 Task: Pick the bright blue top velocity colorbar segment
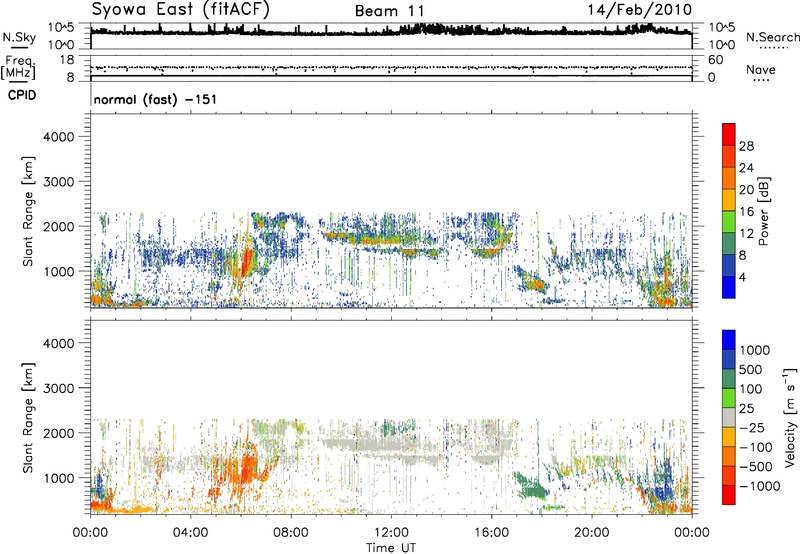[729, 340]
